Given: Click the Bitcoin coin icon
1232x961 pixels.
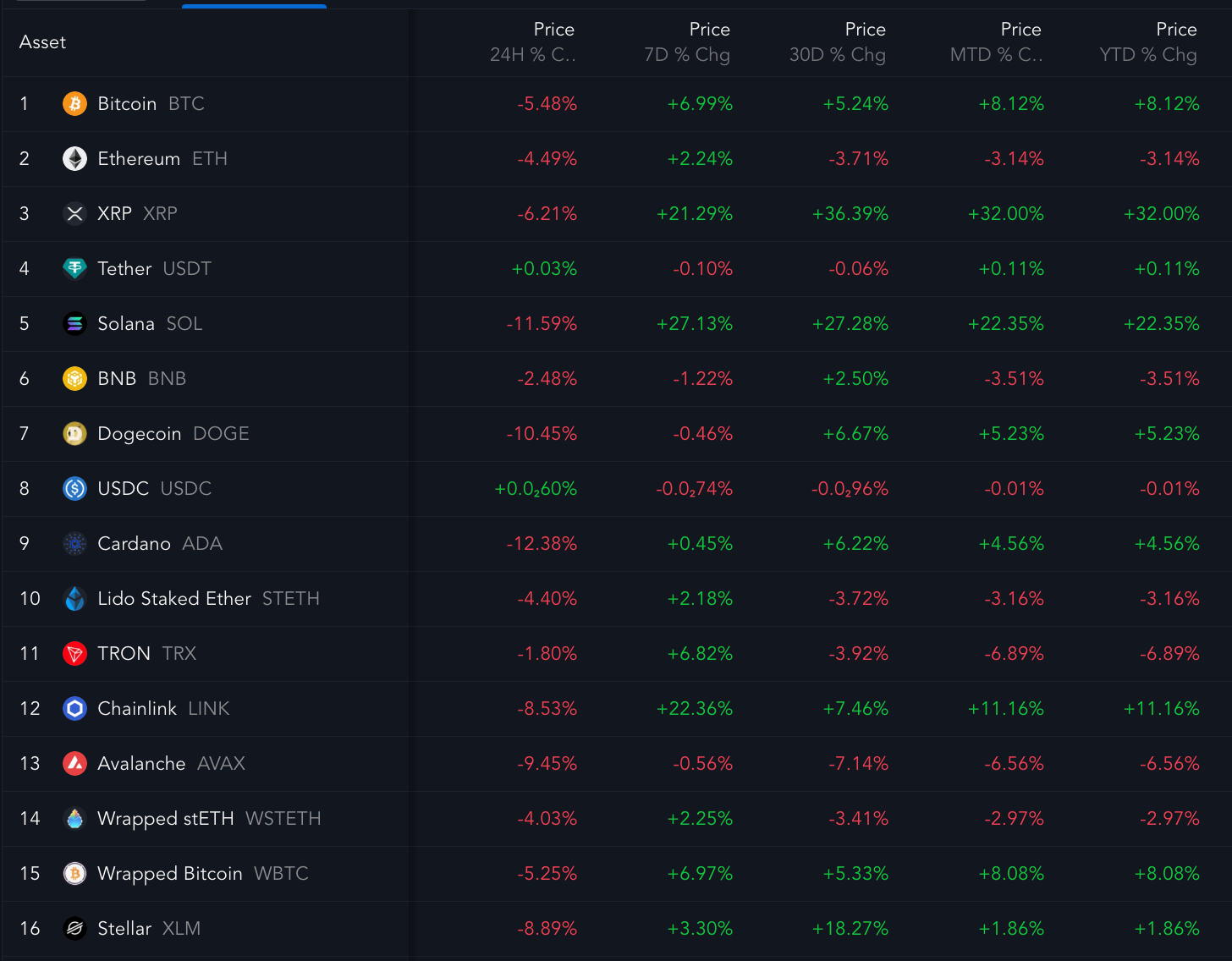Looking at the screenshot, I should [74, 104].
